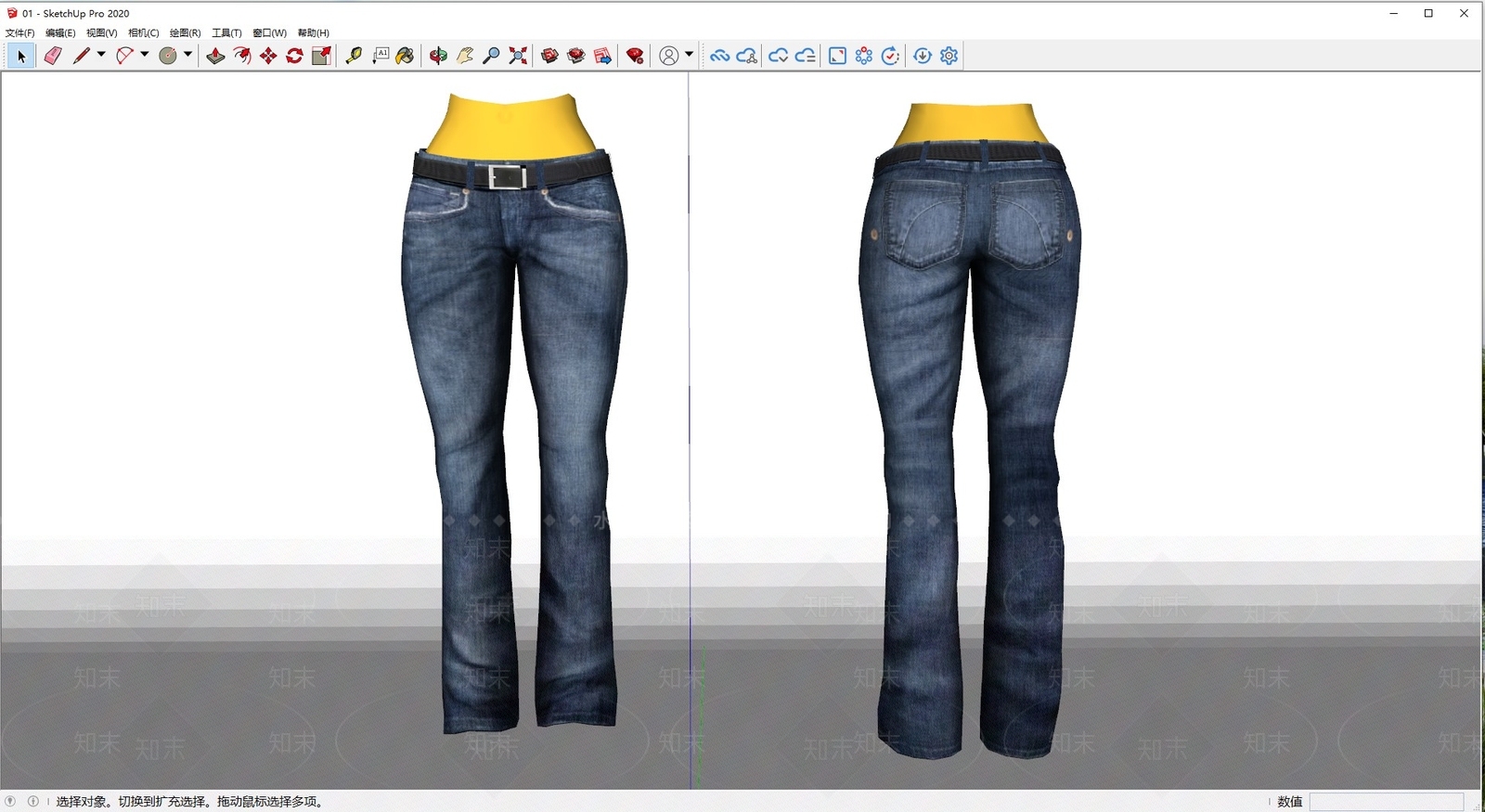
Task: Open the 文件(F) menu
Action: [x=20, y=32]
